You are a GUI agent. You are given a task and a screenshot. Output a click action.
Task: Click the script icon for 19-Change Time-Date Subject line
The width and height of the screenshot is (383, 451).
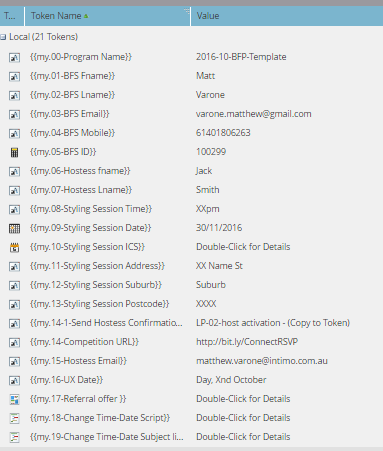click(x=14, y=437)
